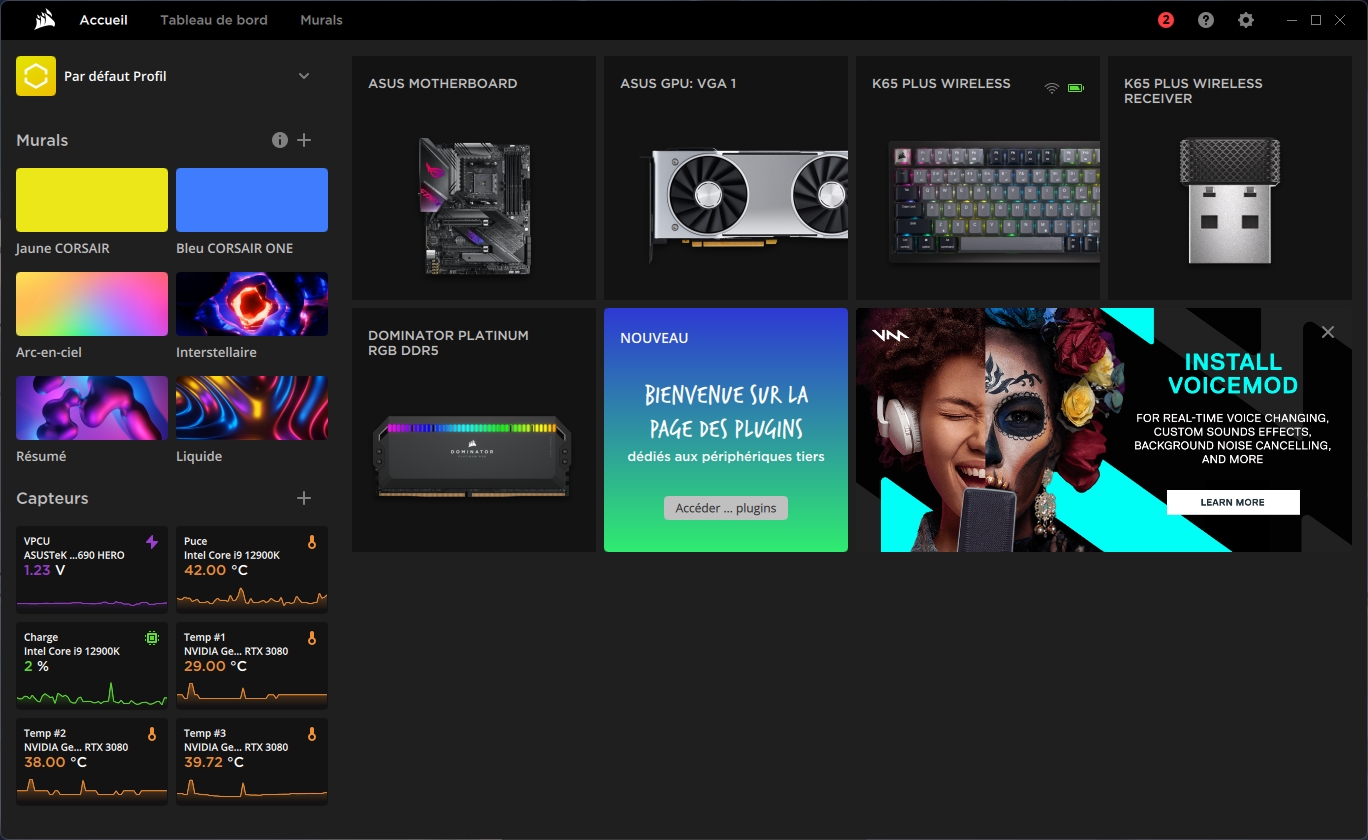Image resolution: width=1368 pixels, height=840 pixels.
Task: Open the ASUS GPU: VGA 1 tile
Action: pos(726,178)
